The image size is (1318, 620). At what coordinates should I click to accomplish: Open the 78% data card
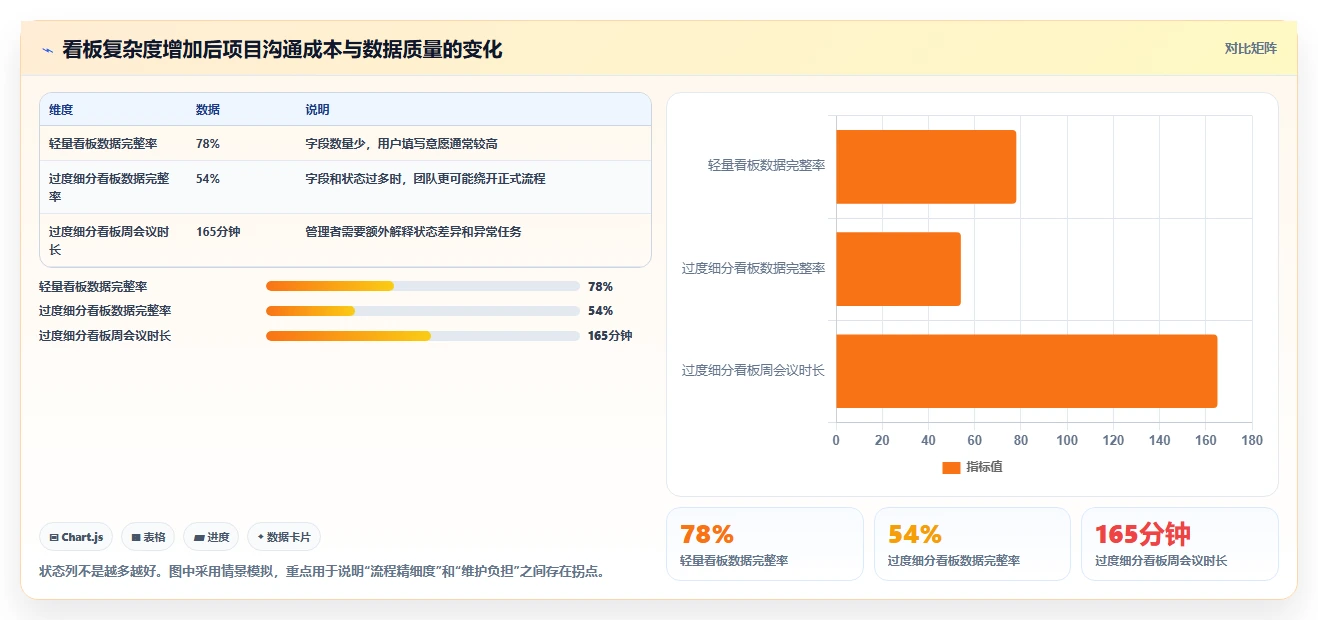click(x=765, y=544)
